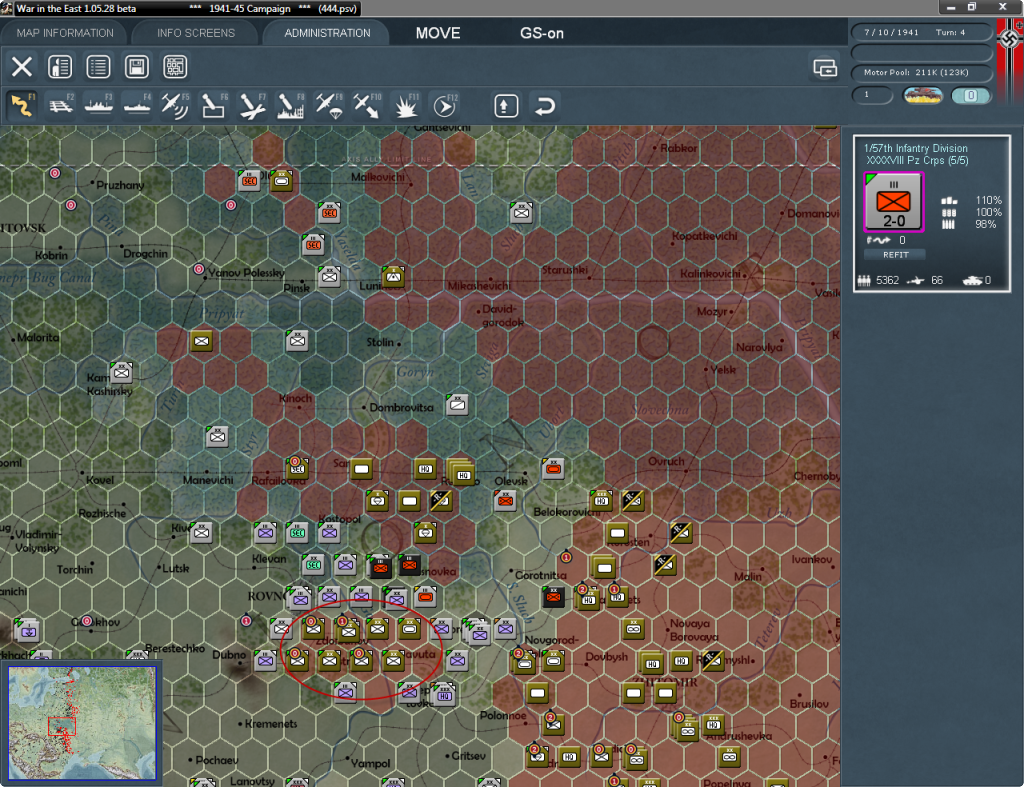Click the light blue '0' pill
Viewport: 1024px width, 787px height.
pyautogui.click(x=971, y=96)
